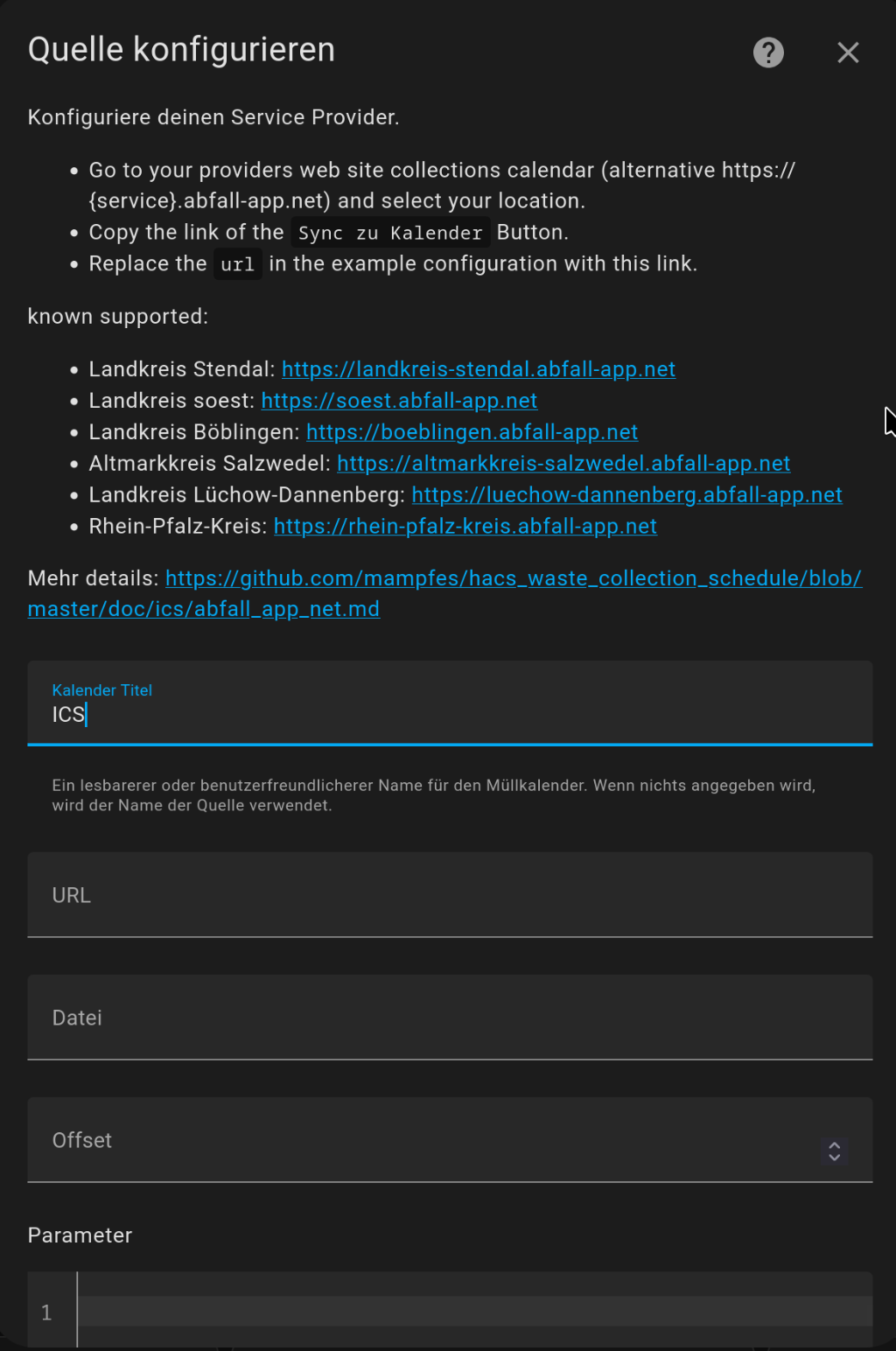Open the Landkreis Soest abfall-app link
This screenshot has height=1351, width=896.
click(399, 401)
